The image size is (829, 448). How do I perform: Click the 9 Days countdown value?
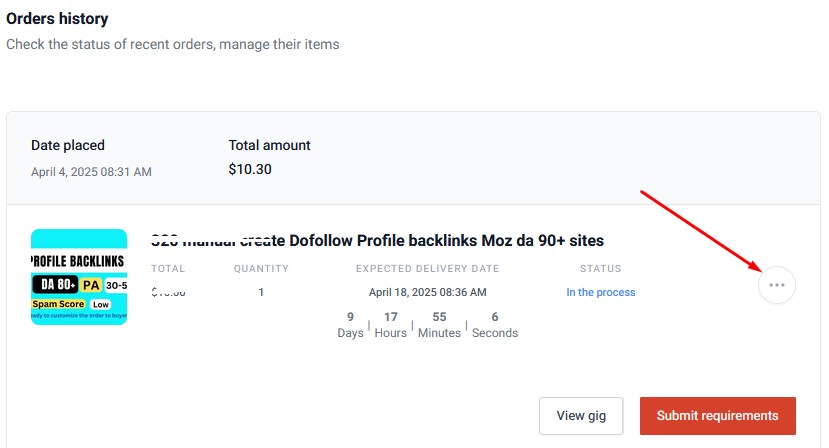[x=351, y=325]
